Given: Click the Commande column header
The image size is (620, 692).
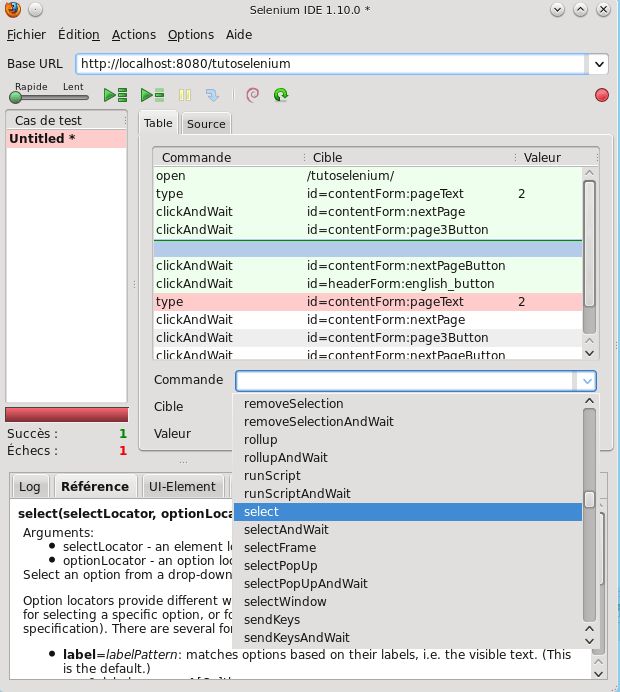Looking at the screenshot, I should [x=227, y=158].
